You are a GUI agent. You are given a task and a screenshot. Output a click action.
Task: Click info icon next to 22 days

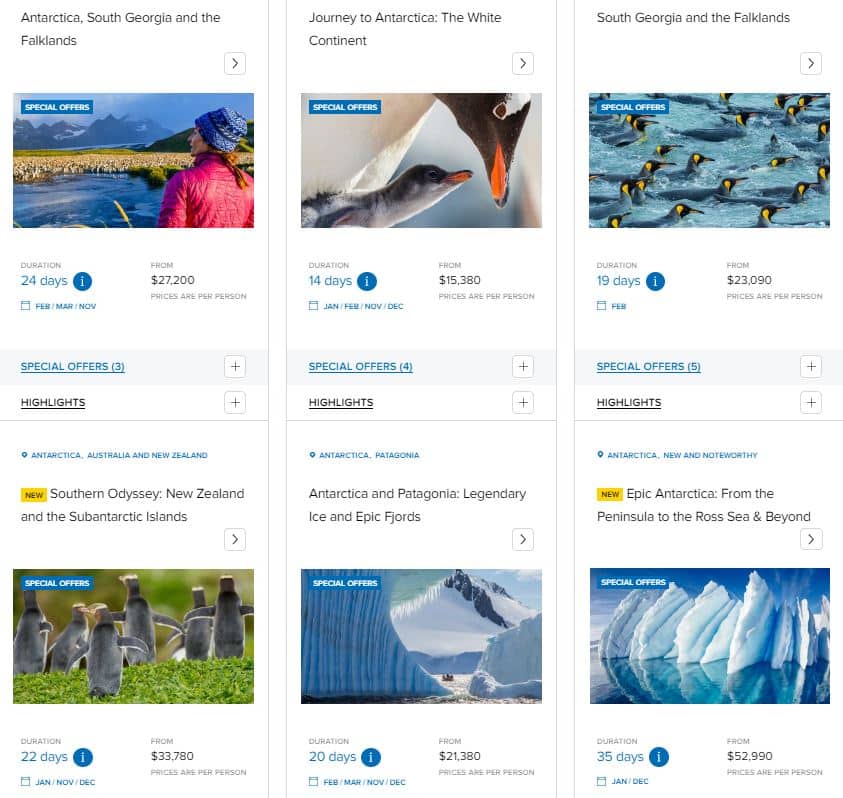pos(82,757)
